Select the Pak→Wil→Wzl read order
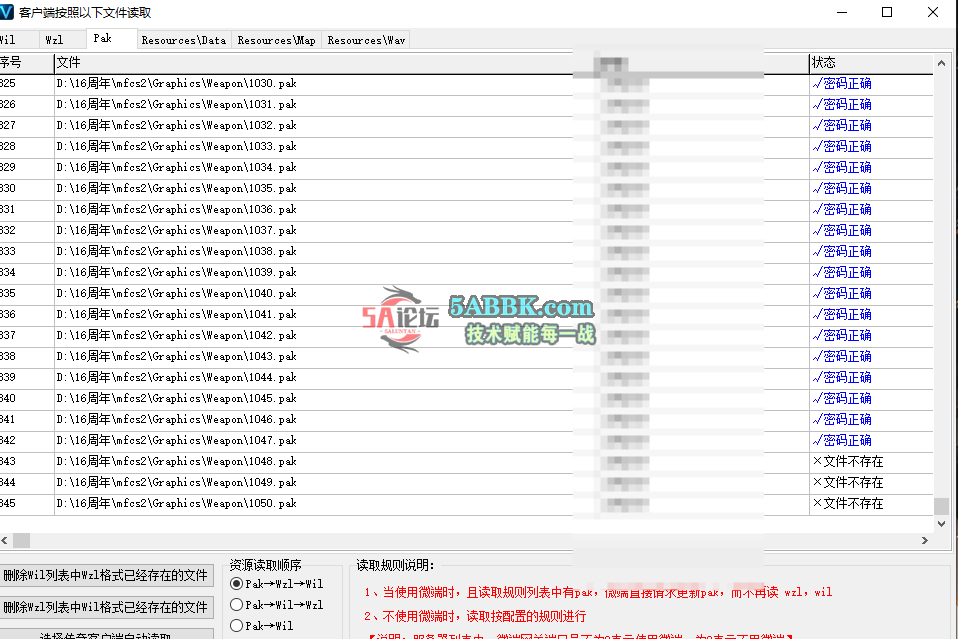Screen dimensions: 958x639 [237, 604]
